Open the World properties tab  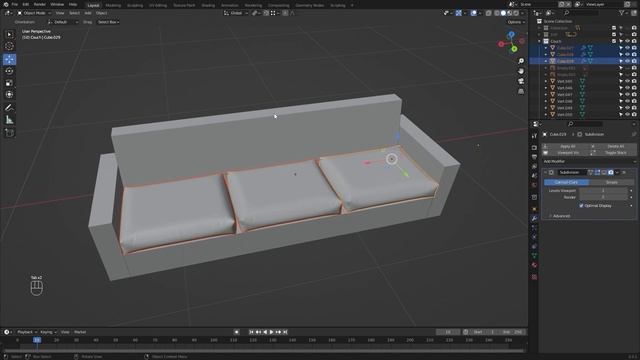(534, 185)
